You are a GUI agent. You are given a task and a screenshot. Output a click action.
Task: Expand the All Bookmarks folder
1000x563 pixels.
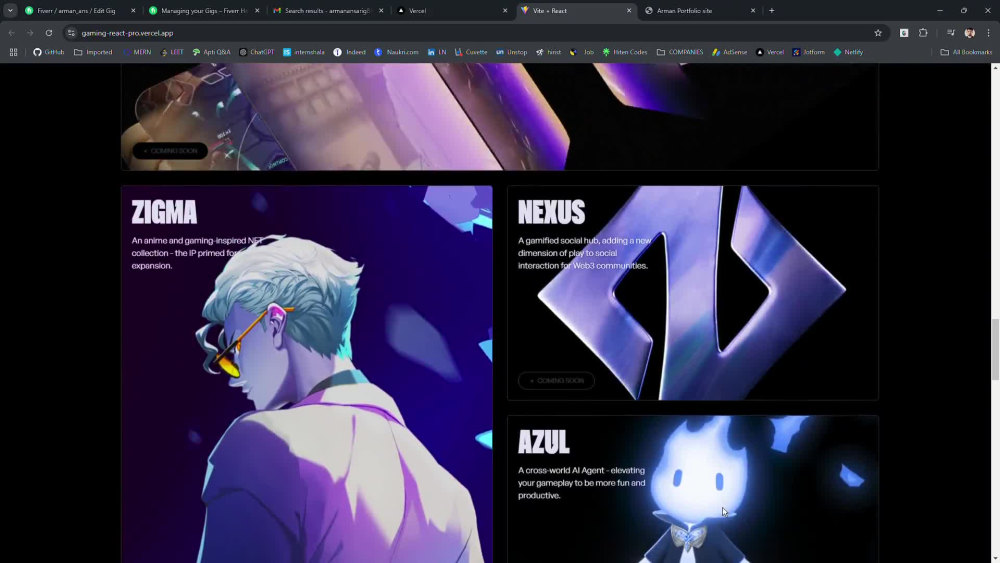coord(966,52)
